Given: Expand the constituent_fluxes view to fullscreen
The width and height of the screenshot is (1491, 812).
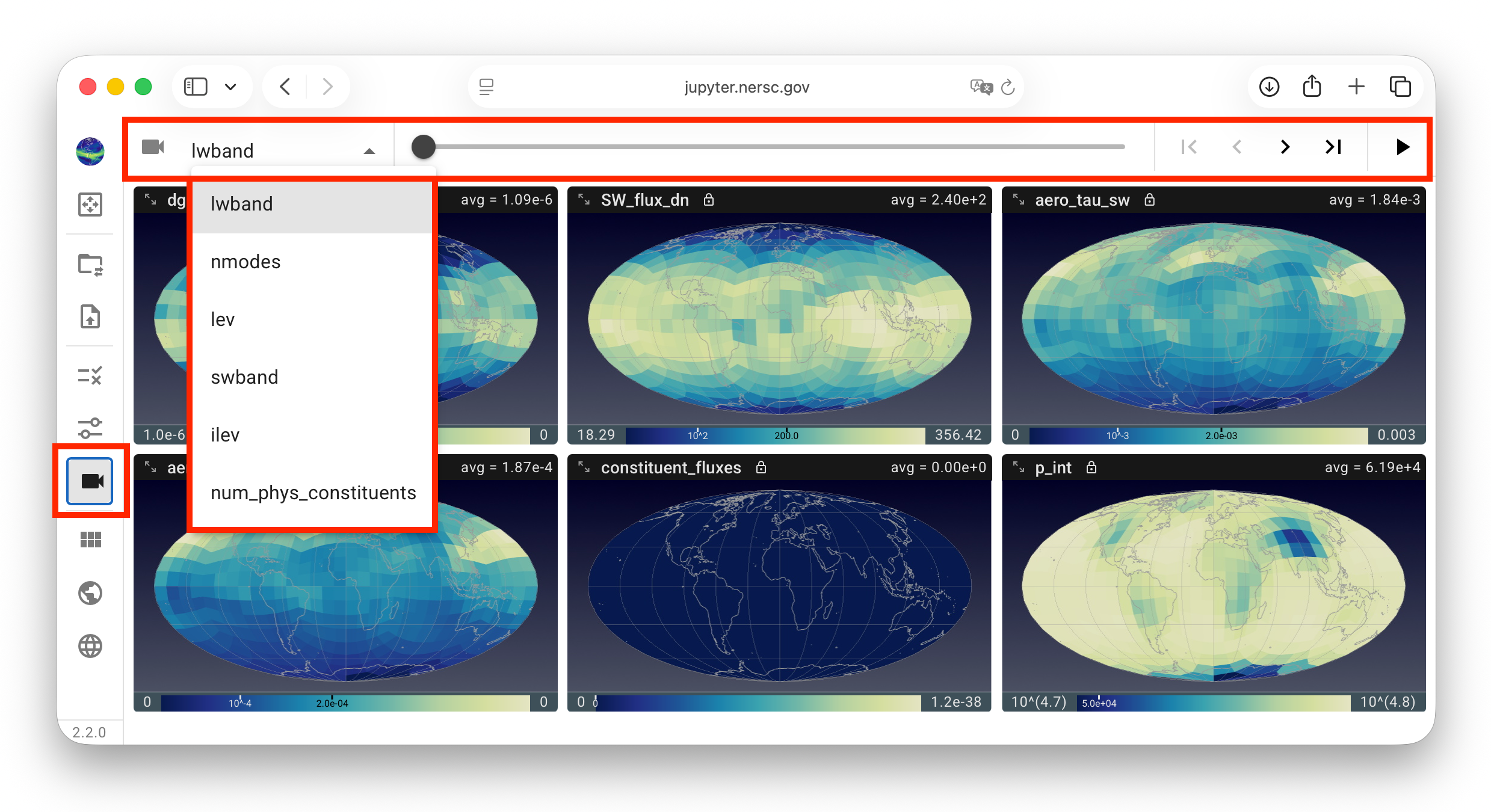Looking at the screenshot, I should click(584, 467).
